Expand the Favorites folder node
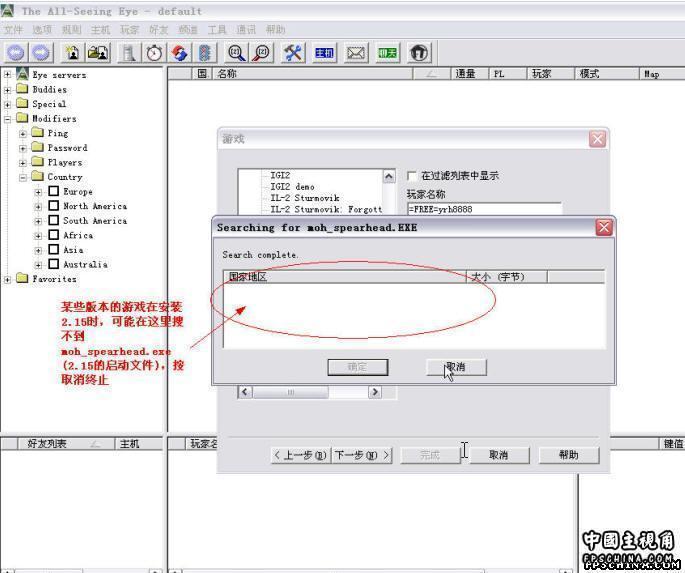Image resolution: width=685 pixels, height=573 pixels. tap(7, 279)
